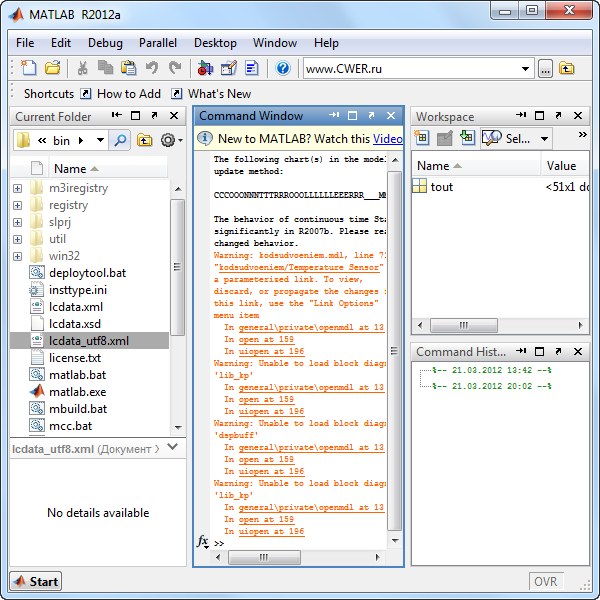Go up one level in Current Folder panel
600x600 pixels.
coord(144,140)
